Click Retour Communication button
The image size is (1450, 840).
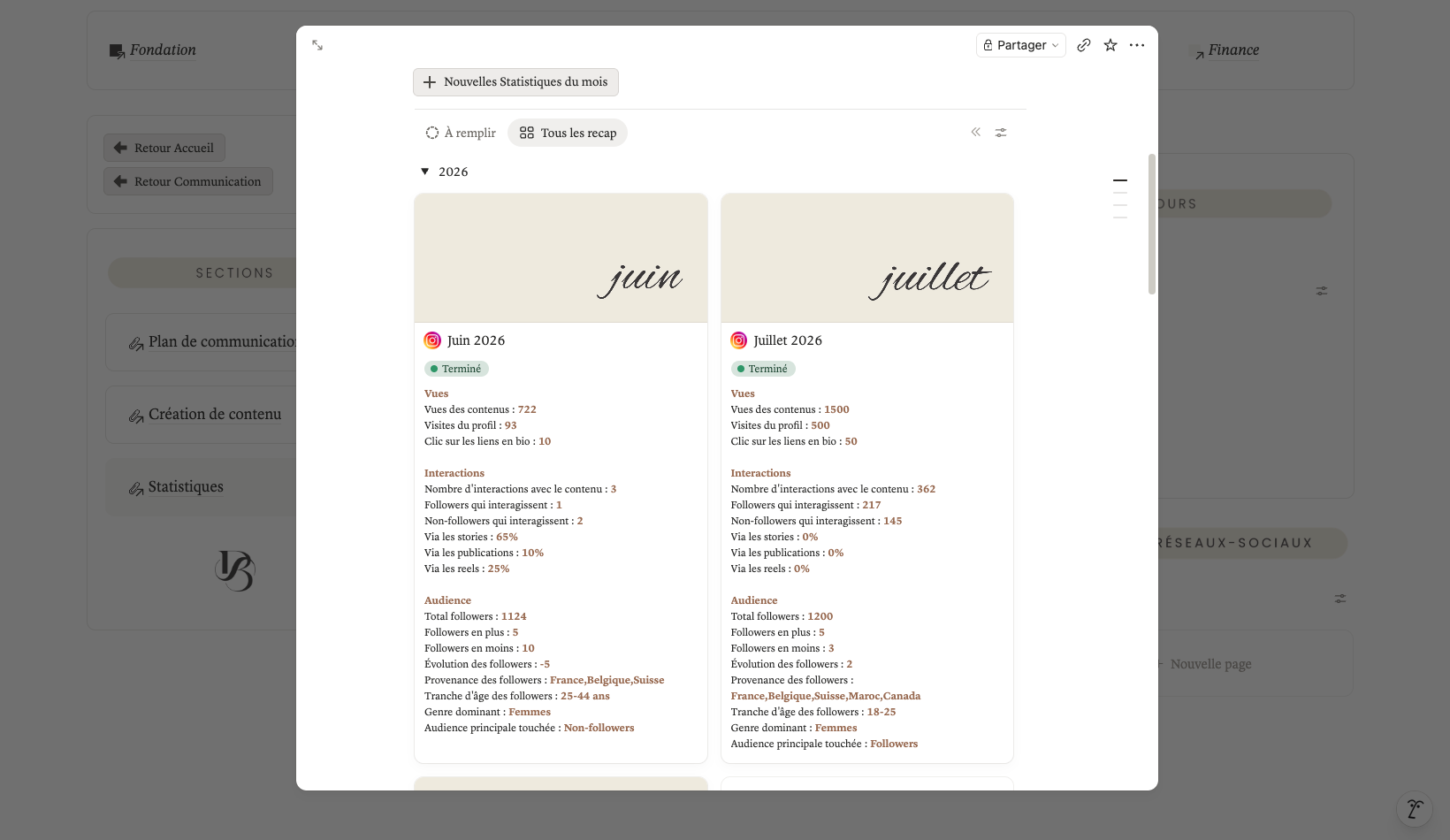click(x=188, y=181)
